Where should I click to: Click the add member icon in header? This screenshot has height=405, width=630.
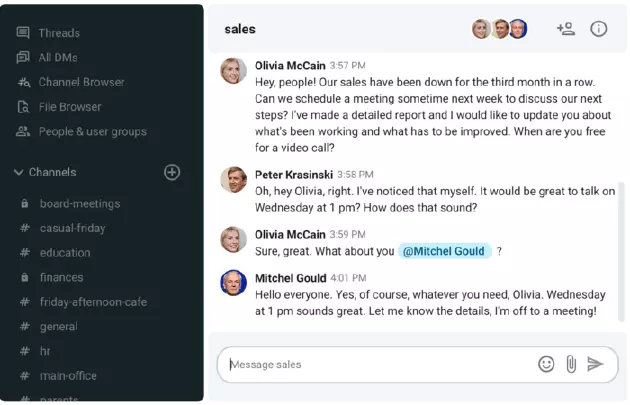566,29
